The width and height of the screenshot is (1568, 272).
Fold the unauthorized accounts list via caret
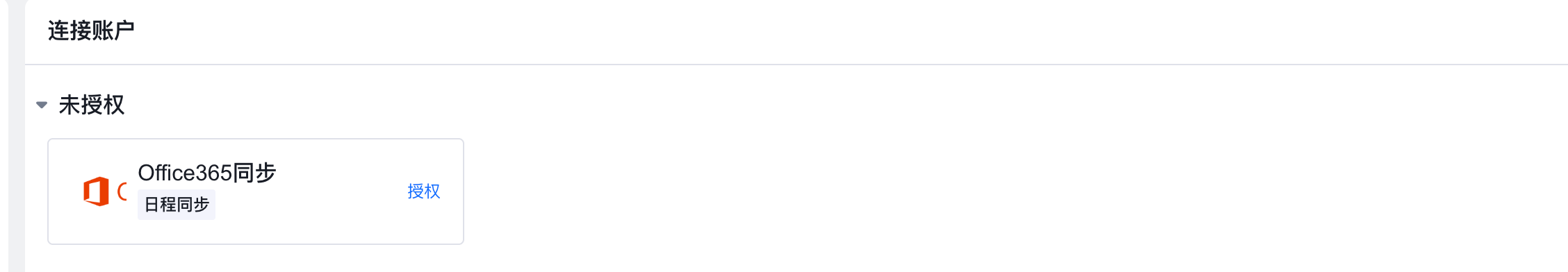(x=42, y=105)
